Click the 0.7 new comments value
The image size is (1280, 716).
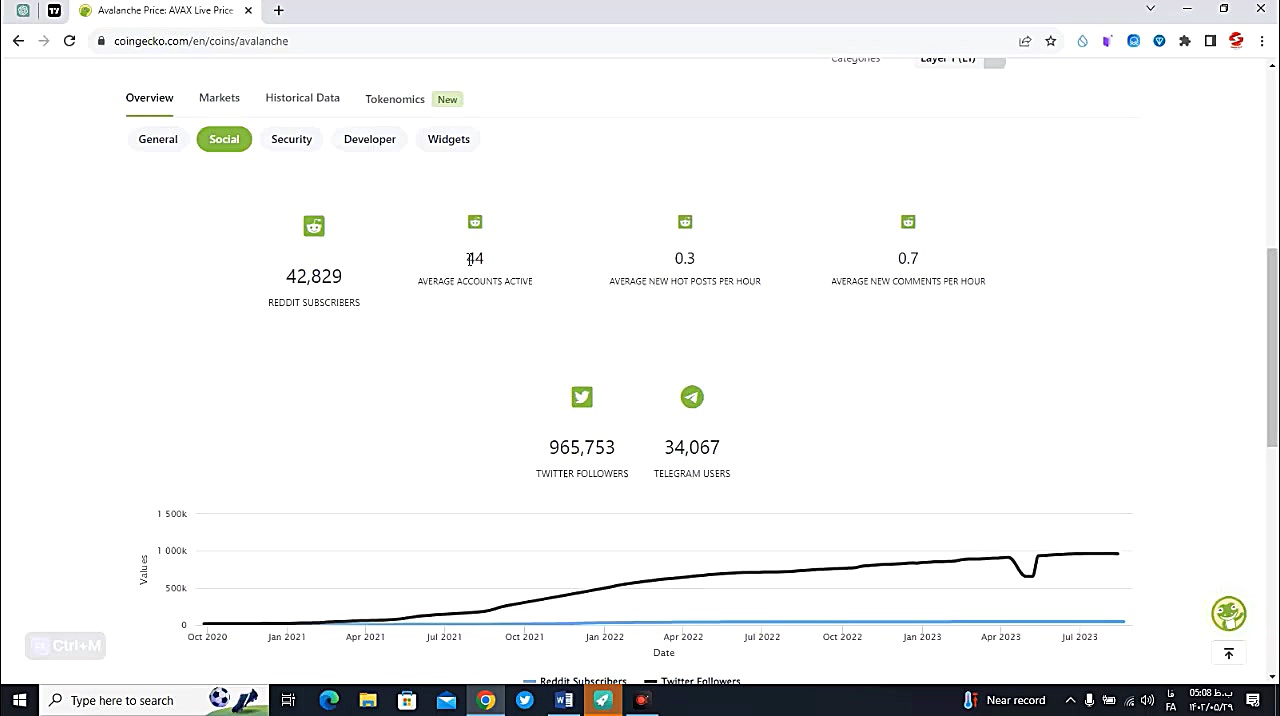[x=908, y=258]
